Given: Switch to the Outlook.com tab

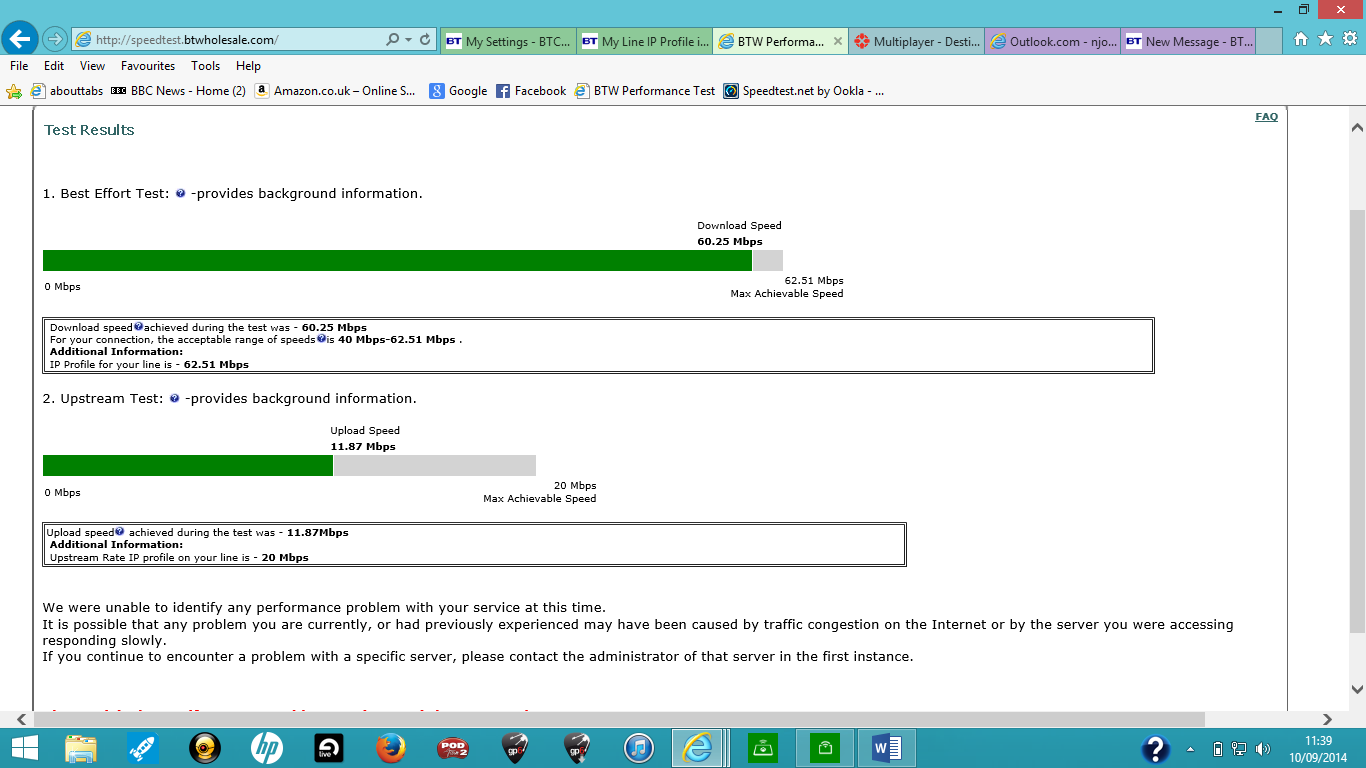Looking at the screenshot, I should coord(1053,42).
